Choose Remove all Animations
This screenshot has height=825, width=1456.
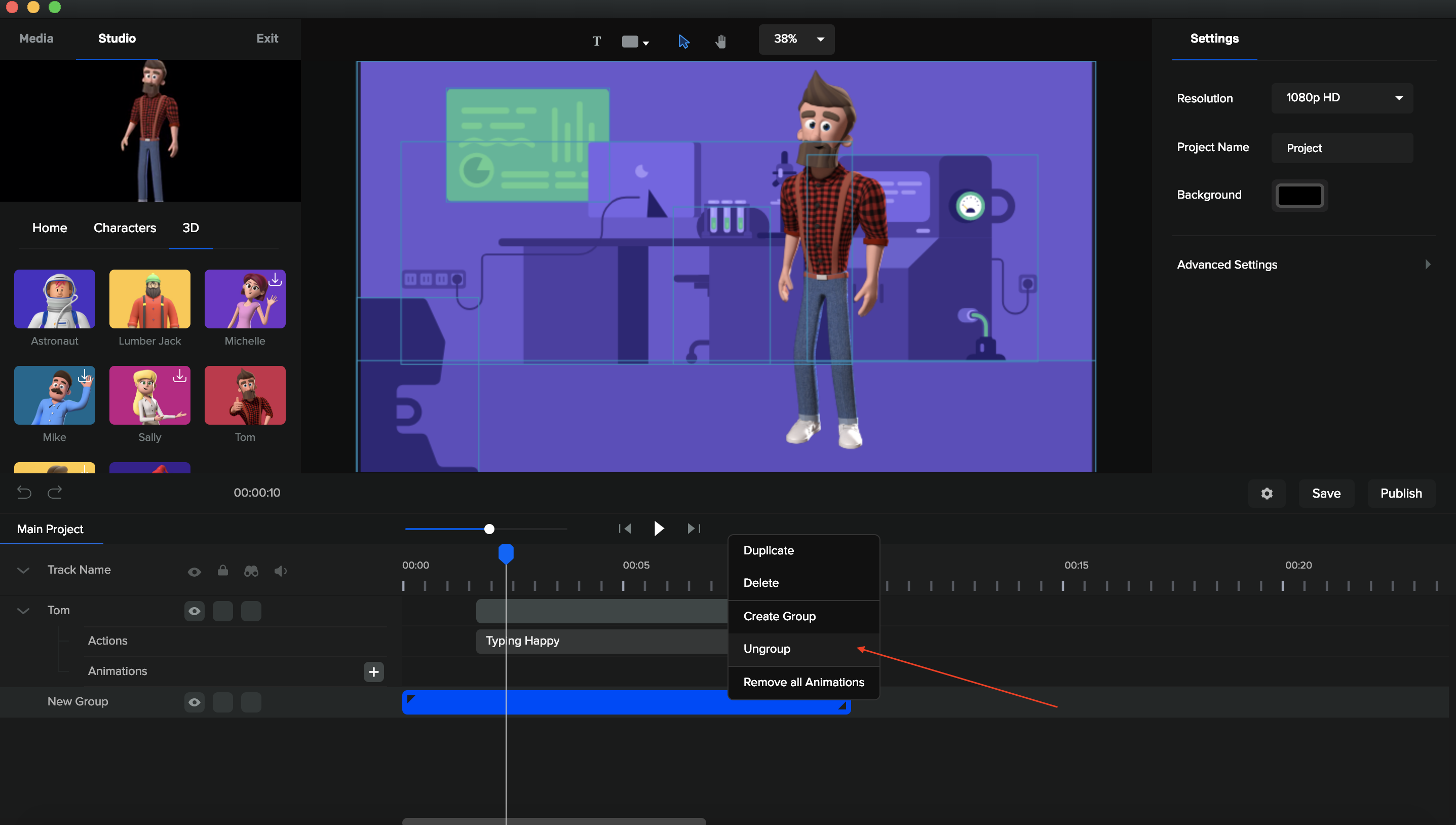pyautogui.click(x=803, y=682)
